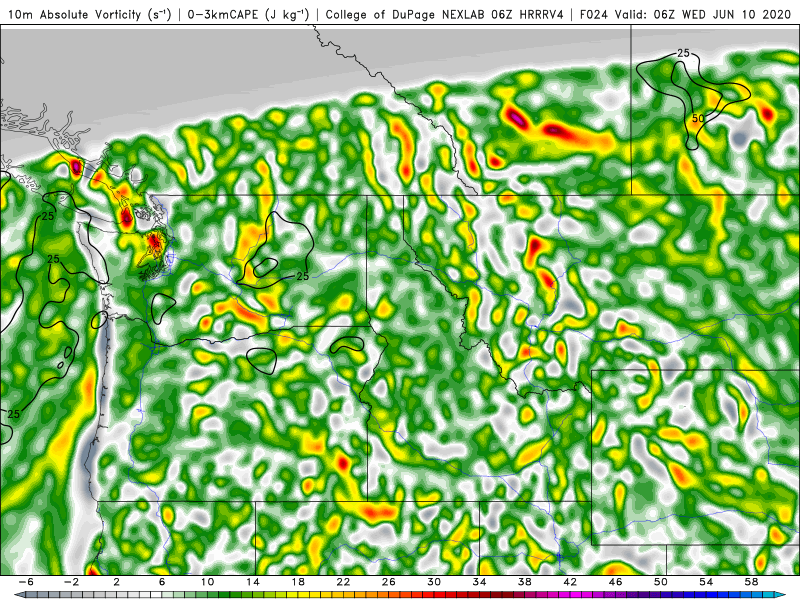Viewport: 800px width, 600px height.
Task: Click the "College of DuPage NEXLAB" header text
Action: 406,14
